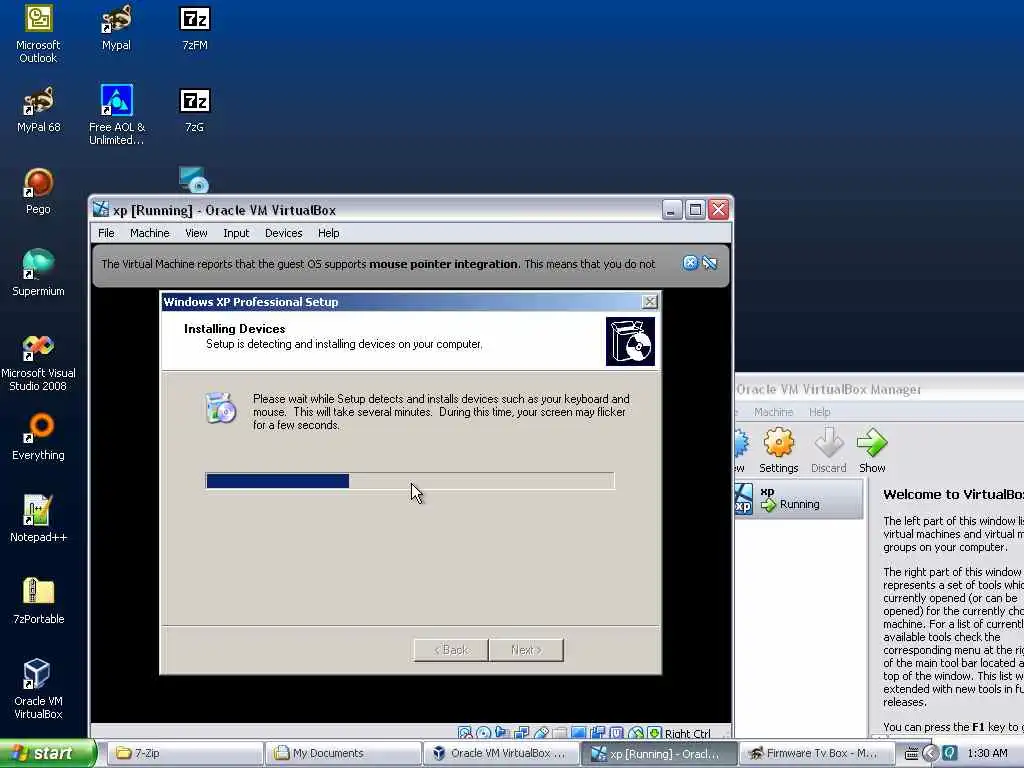Launch Notepad++ from the desktop
Viewport: 1024px width, 768px height.
(38, 520)
